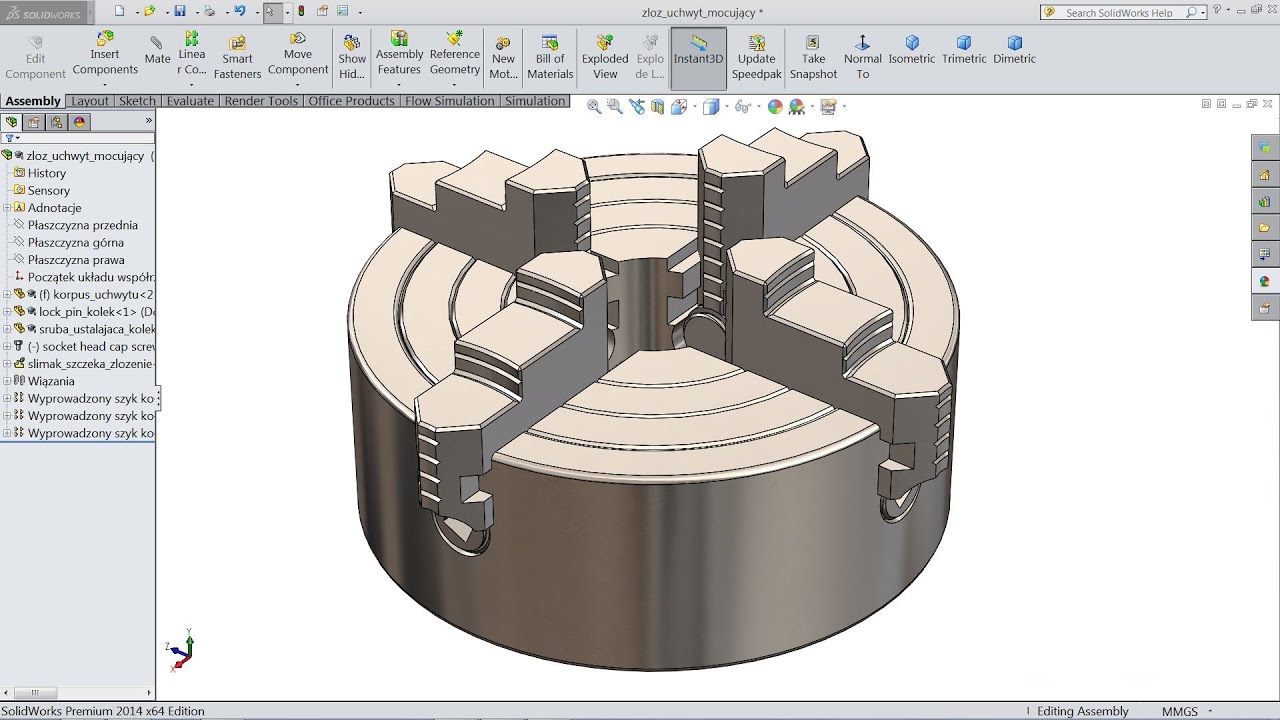Select the Mate tool

click(x=157, y=51)
